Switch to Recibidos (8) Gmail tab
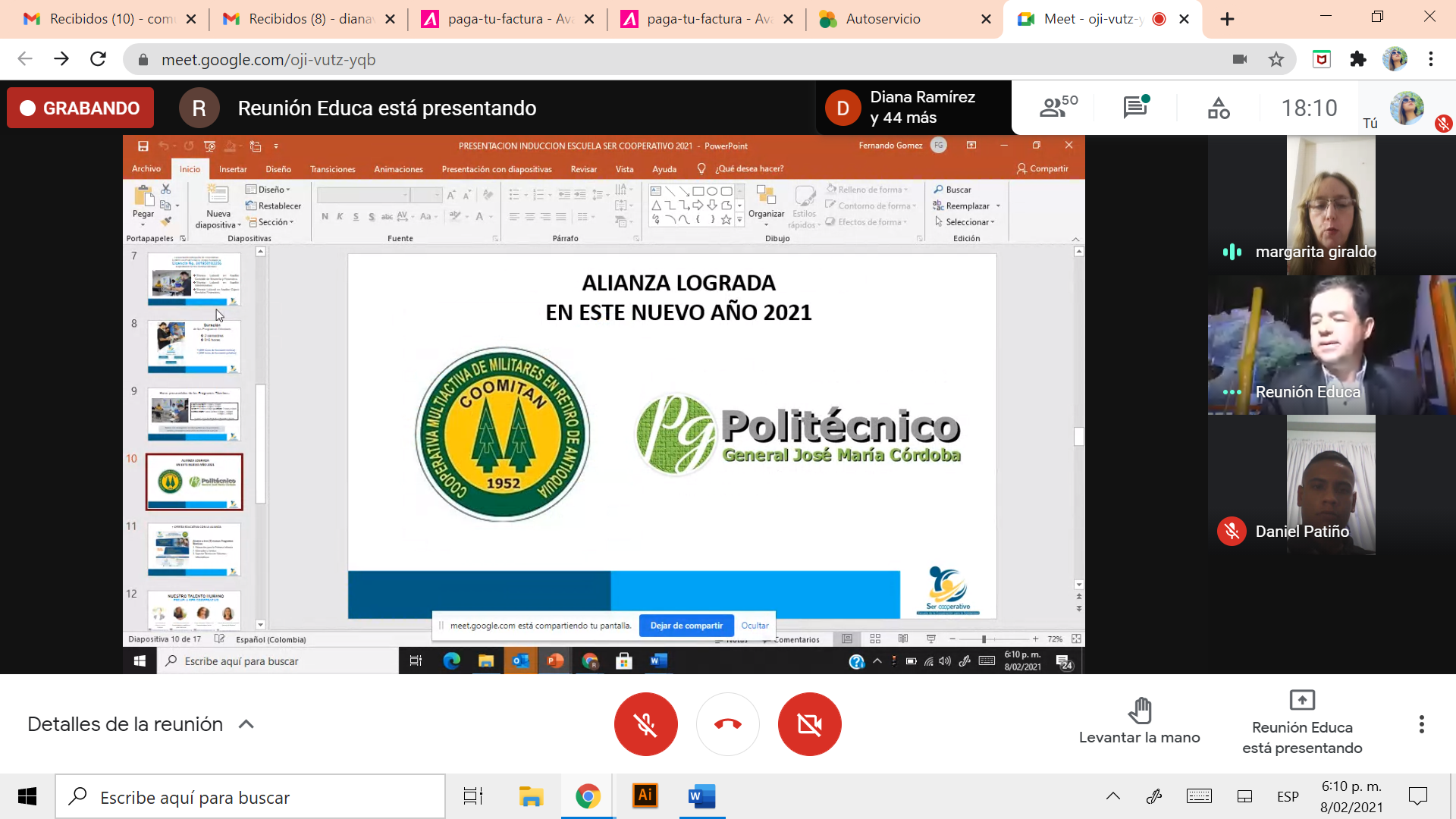Image resolution: width=1456 pixels, height=819 pixels. [x=310, y=19]
